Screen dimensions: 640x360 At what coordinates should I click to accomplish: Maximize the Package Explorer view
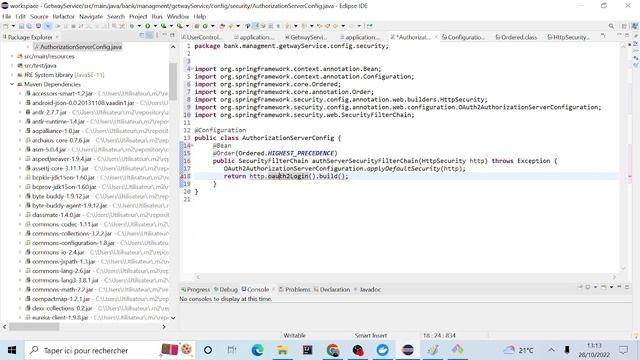point(172,35)
